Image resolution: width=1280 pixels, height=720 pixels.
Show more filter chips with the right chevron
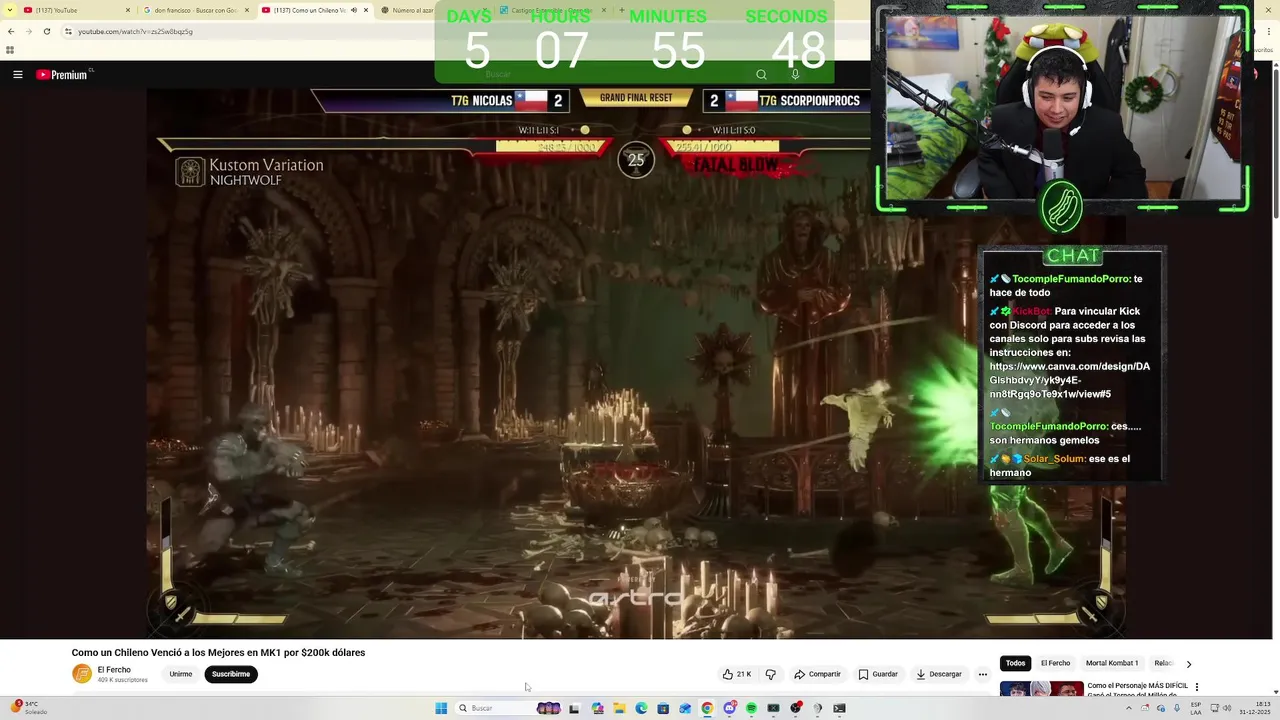coord(1188,664)
